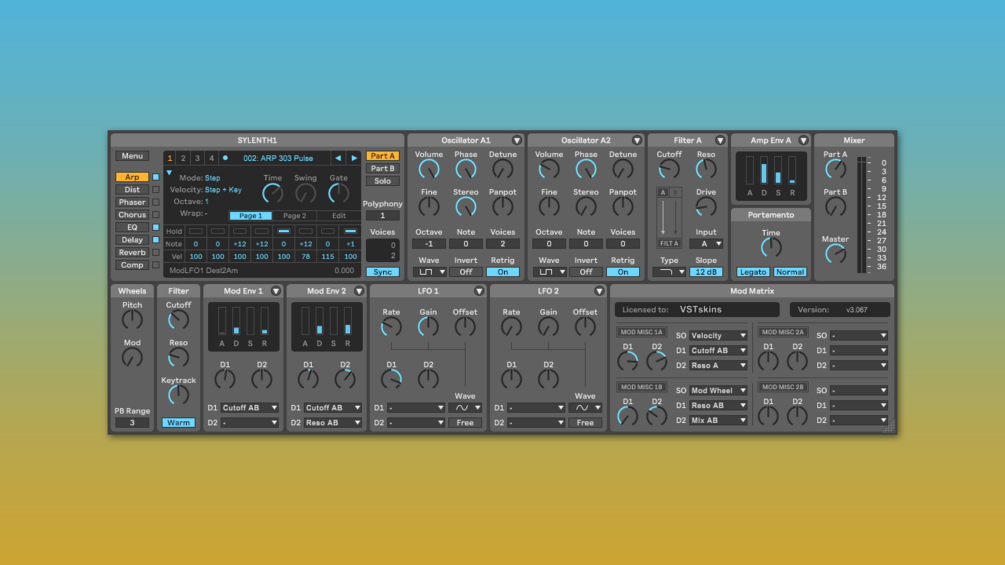
Task: Click LFO 2 Gain knob
Action: click(x=548, y=327)
